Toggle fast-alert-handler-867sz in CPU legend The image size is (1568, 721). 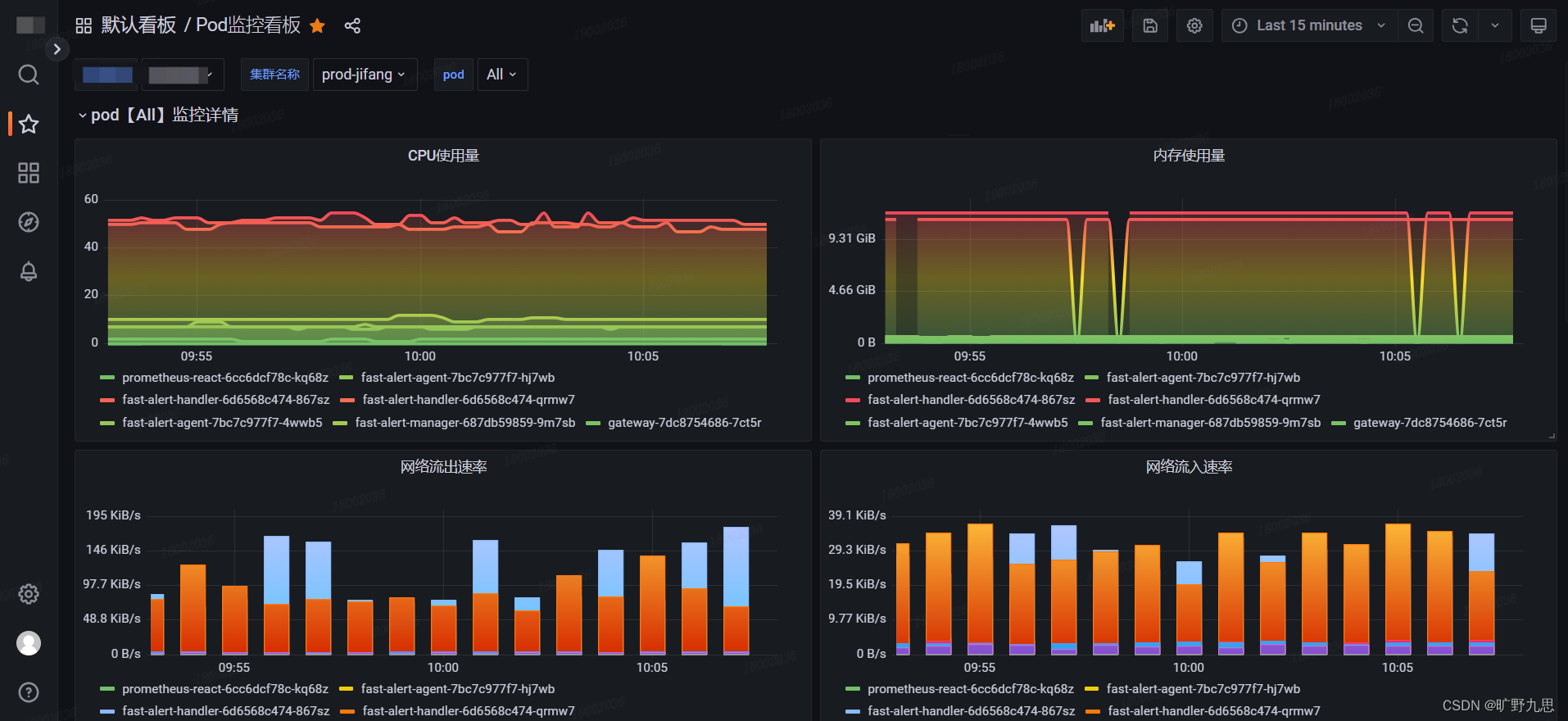pos(226,400)
